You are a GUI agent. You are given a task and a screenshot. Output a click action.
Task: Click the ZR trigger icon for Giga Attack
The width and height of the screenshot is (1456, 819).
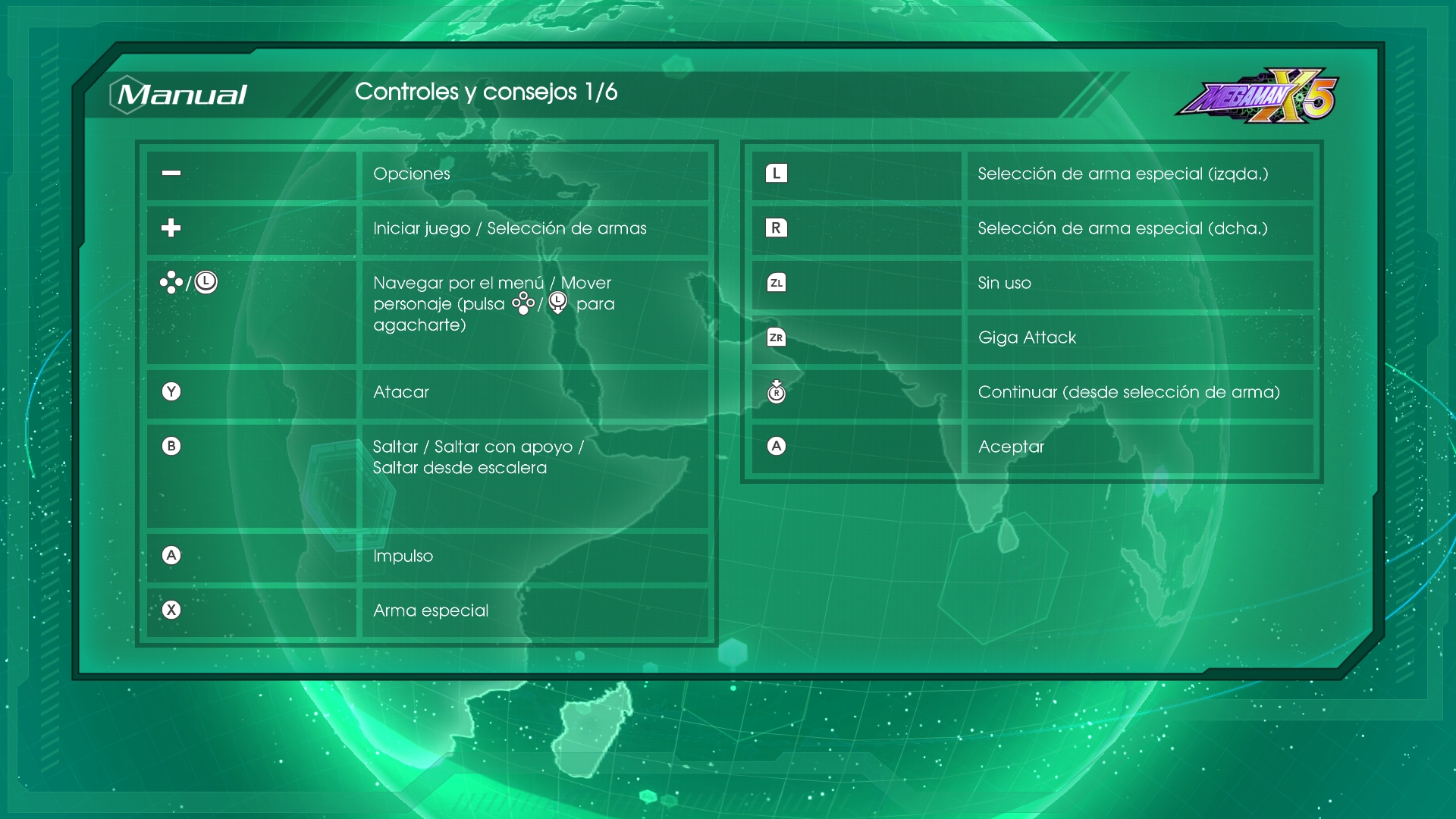776,337
